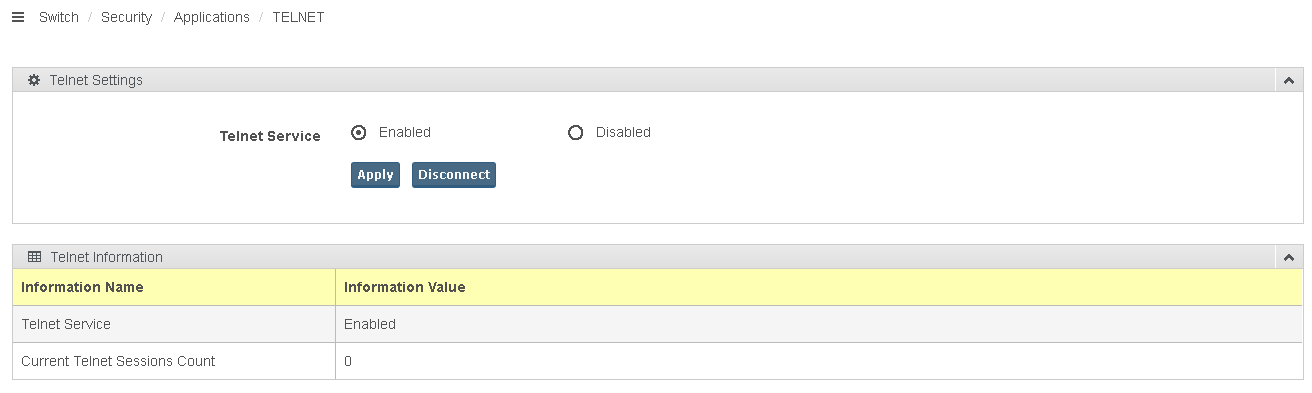Go to Security in the breadcrumb
The height and width of the screenshot is (393, 1312).
126,17
